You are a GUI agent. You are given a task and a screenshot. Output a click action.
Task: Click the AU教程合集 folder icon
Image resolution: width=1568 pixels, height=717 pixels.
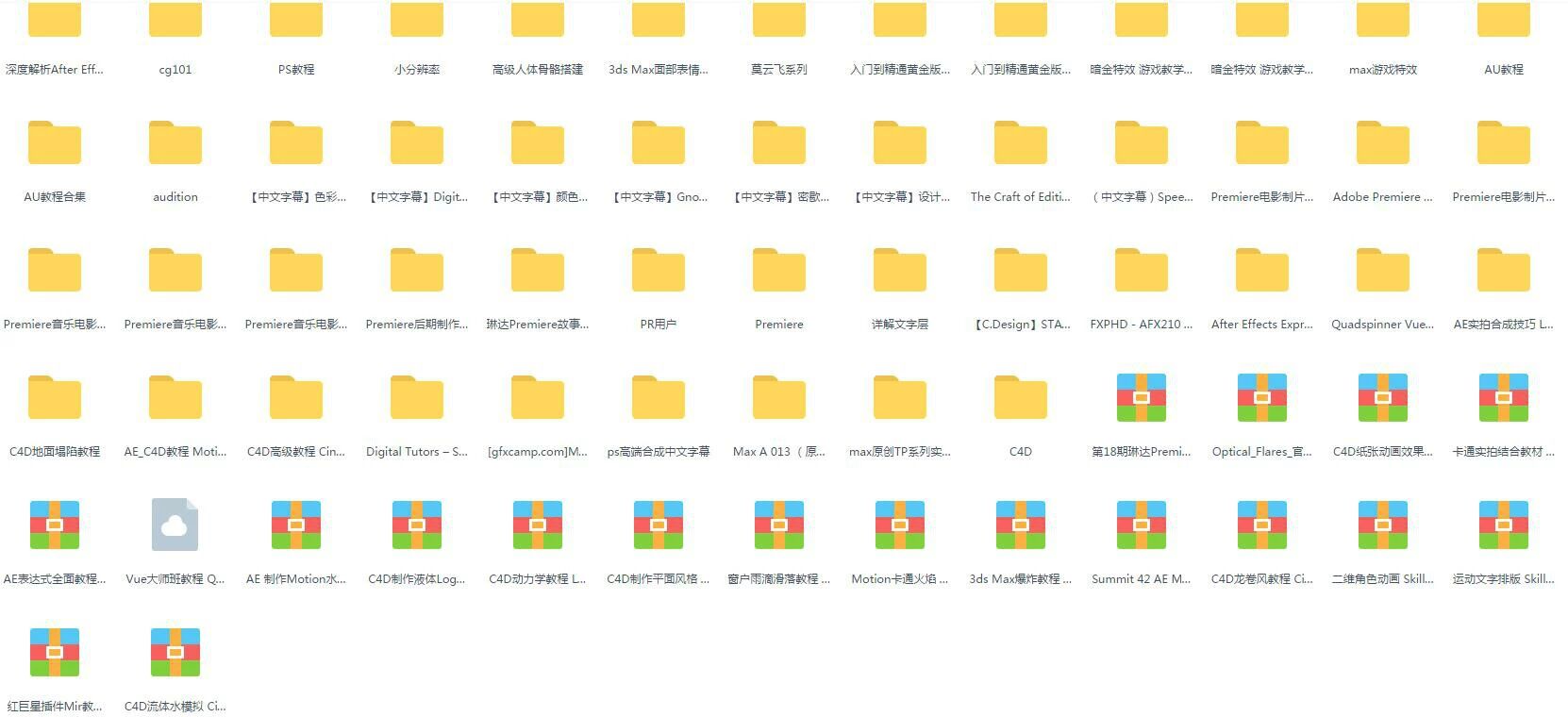[55, 142]
